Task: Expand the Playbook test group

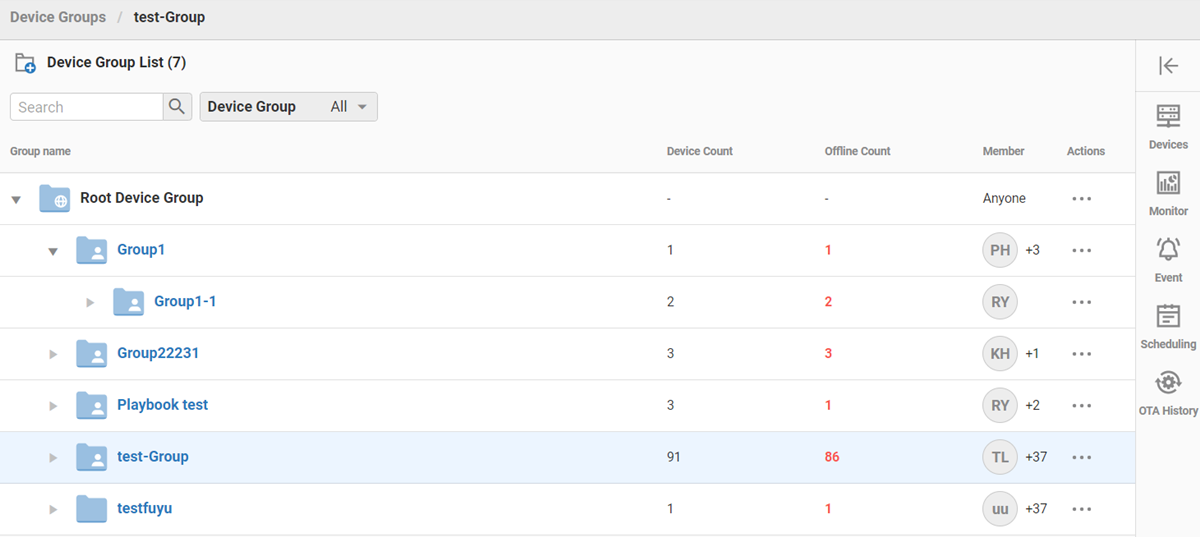Action: click(53, 406)
